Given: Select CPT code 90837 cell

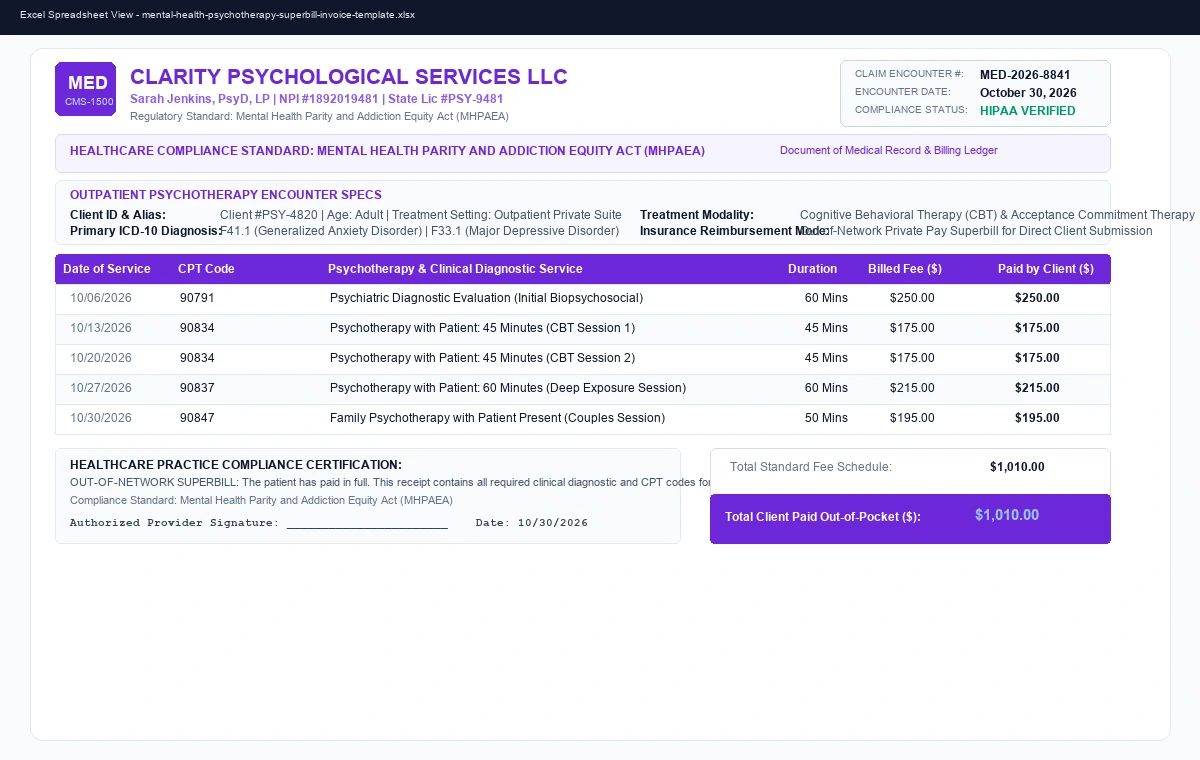Looking at the screenshot, I should (197, 388).
